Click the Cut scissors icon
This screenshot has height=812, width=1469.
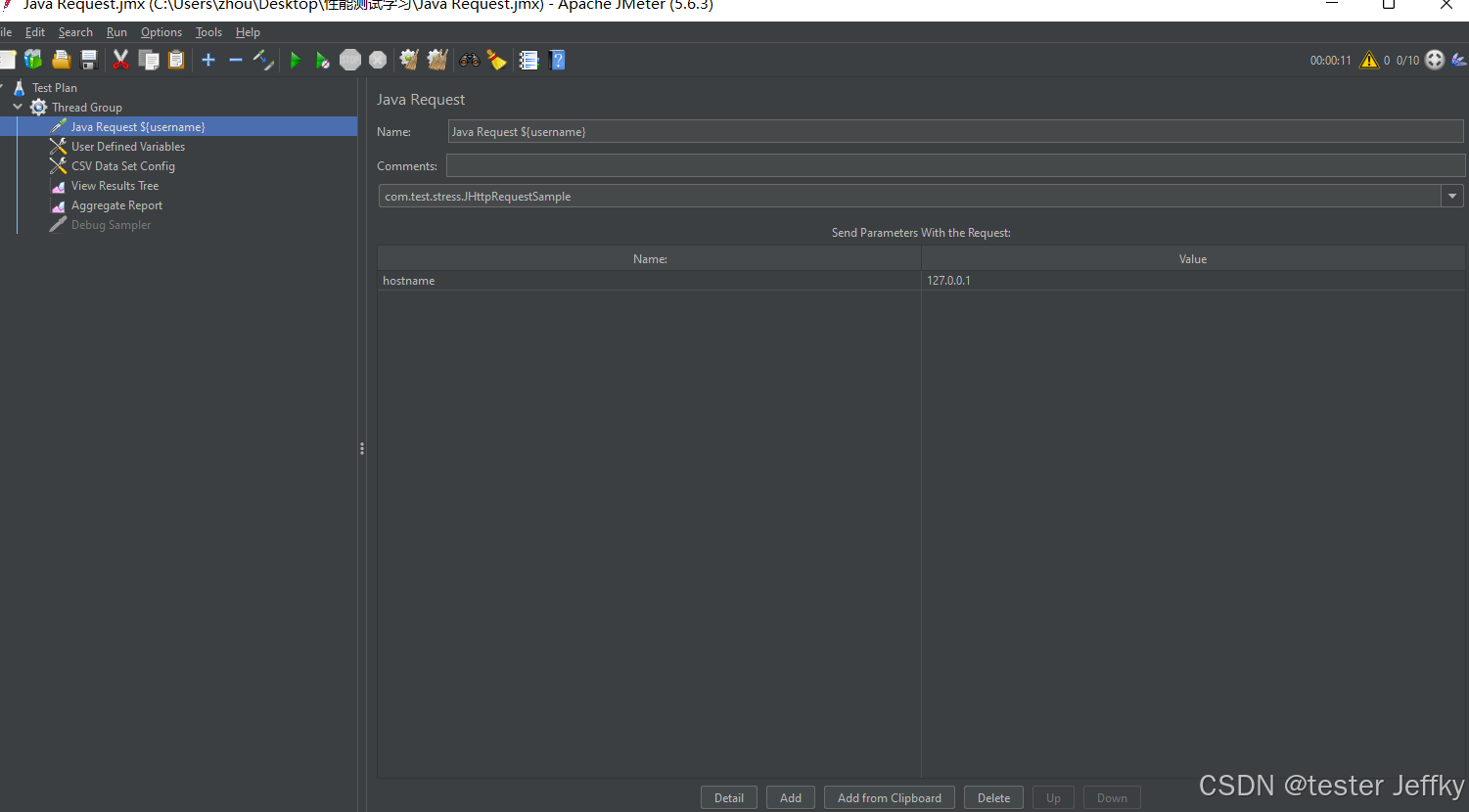(120, 60)
